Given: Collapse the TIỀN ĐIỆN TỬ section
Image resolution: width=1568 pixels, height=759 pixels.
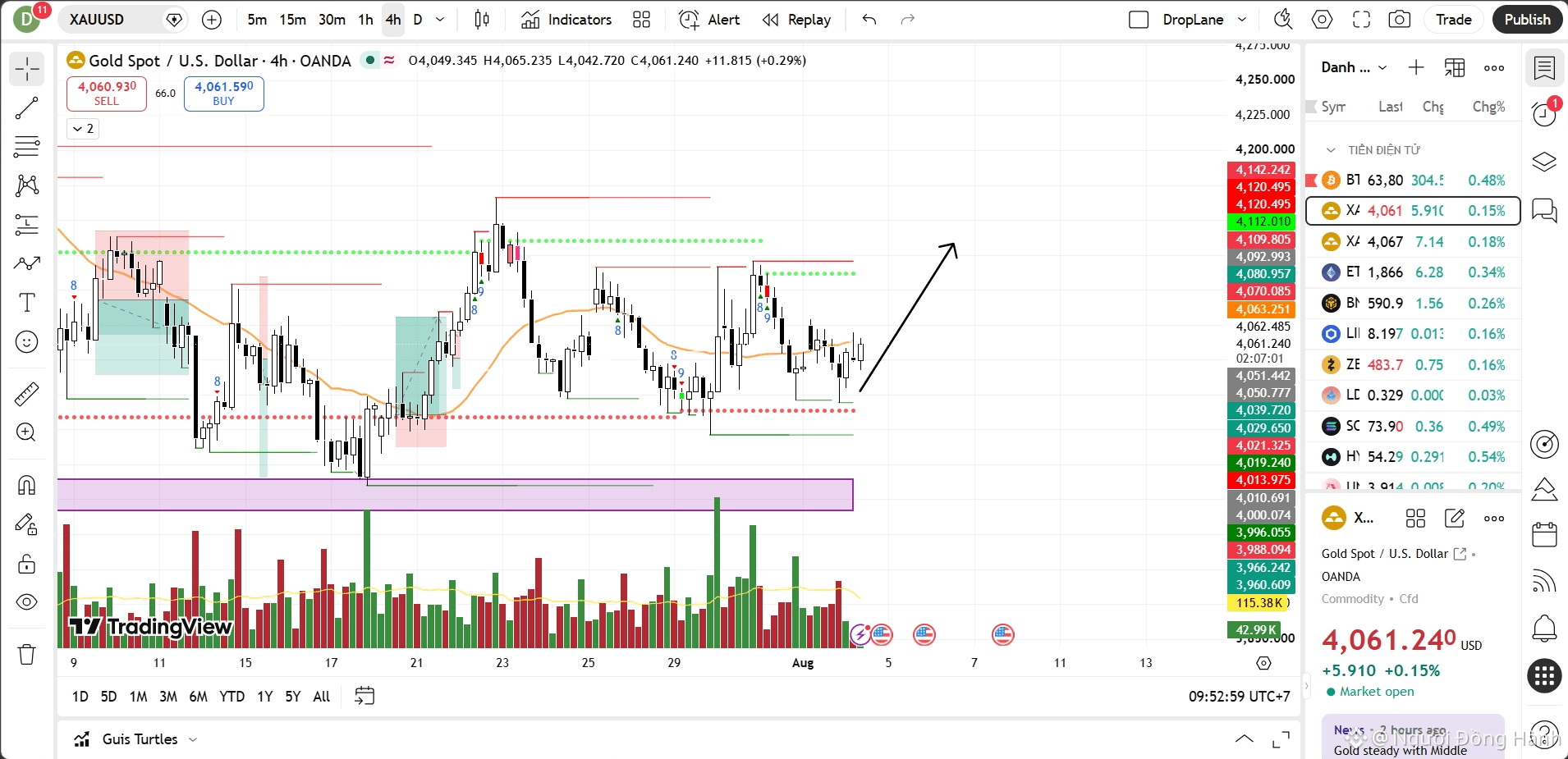Looking at the screenshot, I should 1331,150.
